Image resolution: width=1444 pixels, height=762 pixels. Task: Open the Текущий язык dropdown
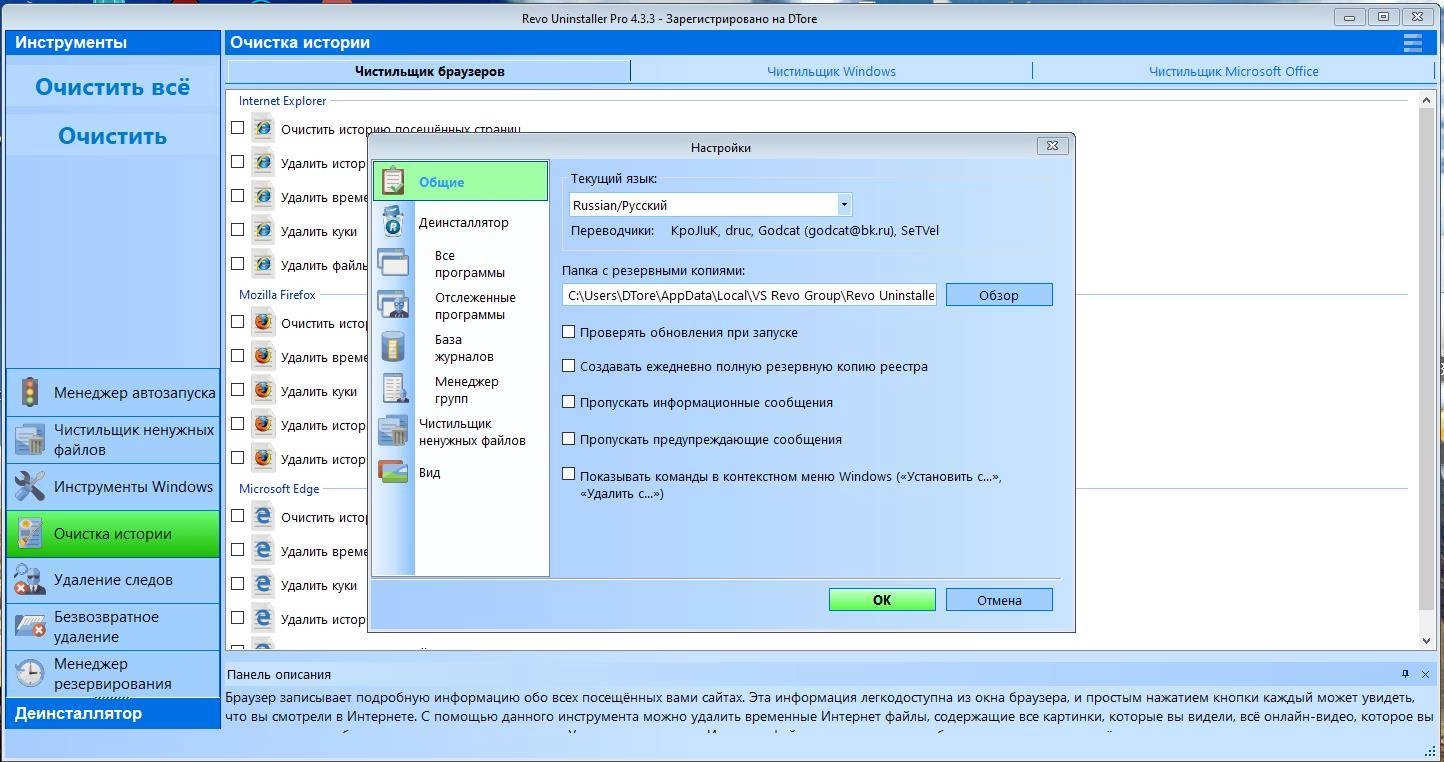click(x=844, y=204)
